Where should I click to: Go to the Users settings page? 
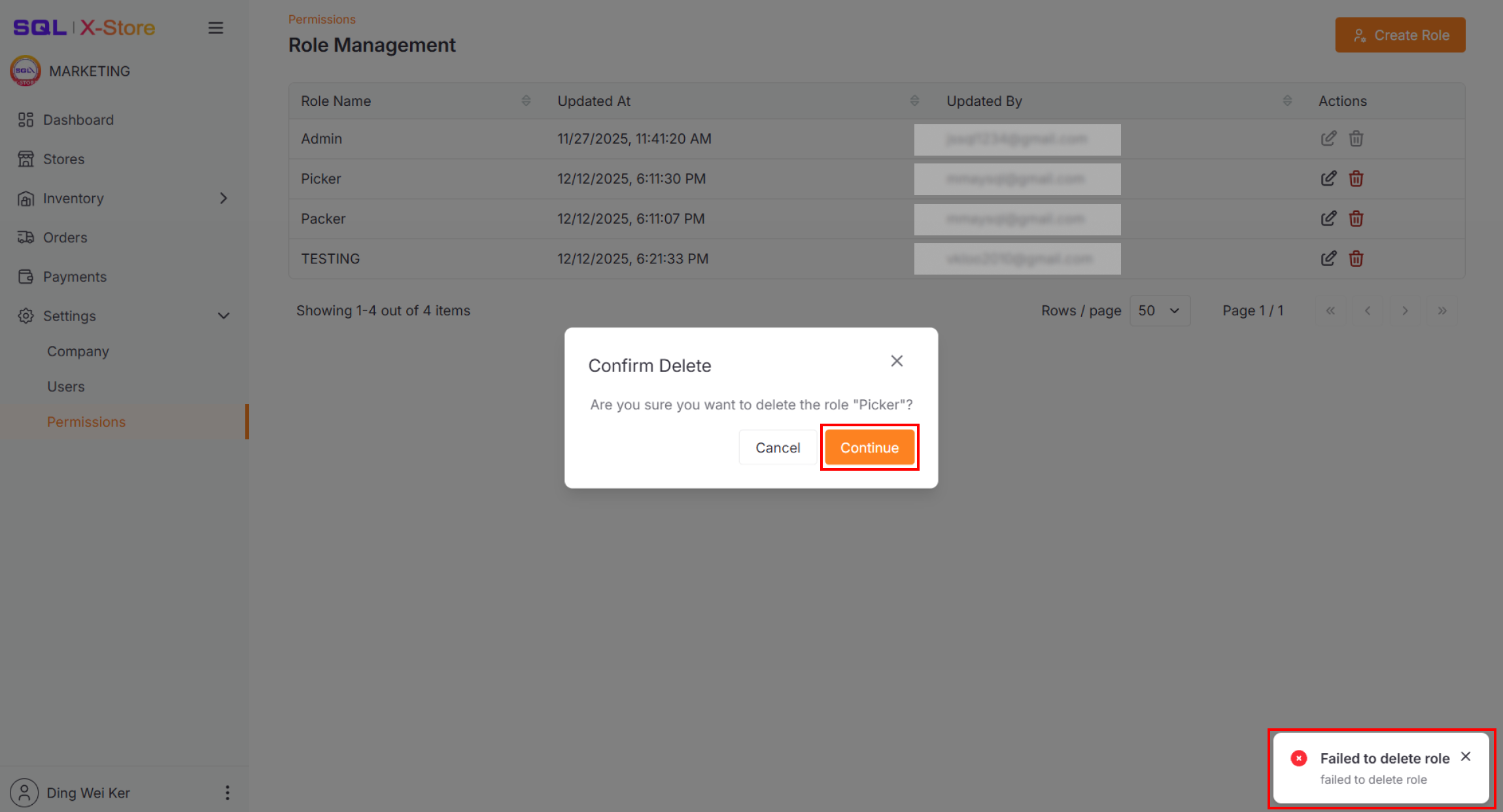(65, 386)
